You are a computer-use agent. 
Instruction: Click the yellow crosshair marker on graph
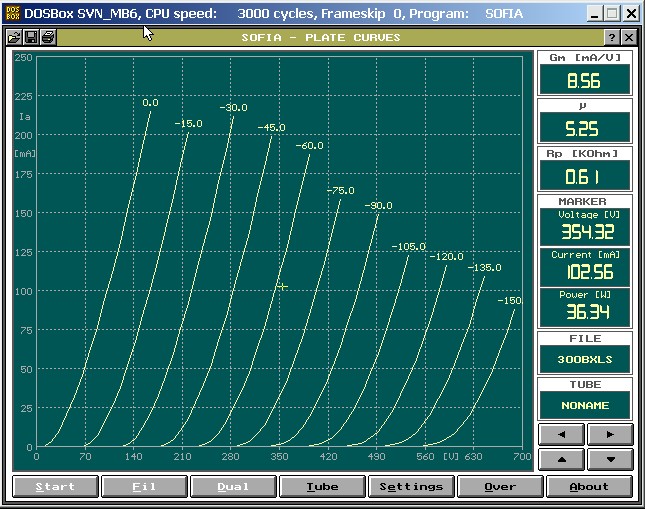(282, 287)
